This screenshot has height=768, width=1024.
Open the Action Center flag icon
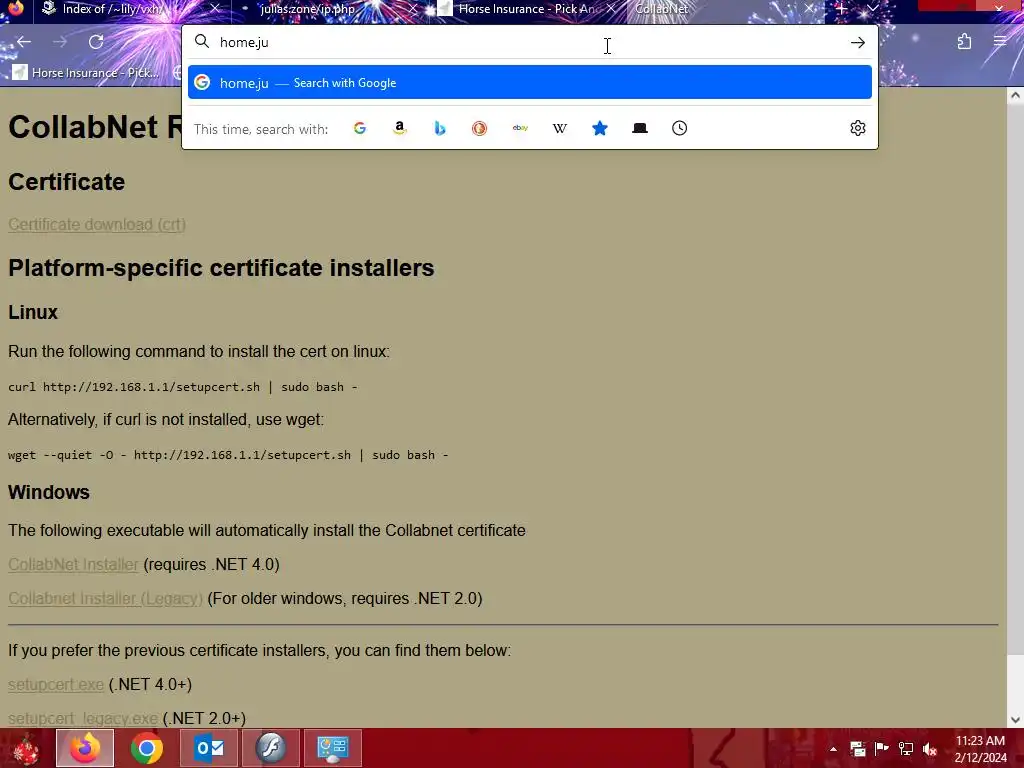tap(882, 749)
